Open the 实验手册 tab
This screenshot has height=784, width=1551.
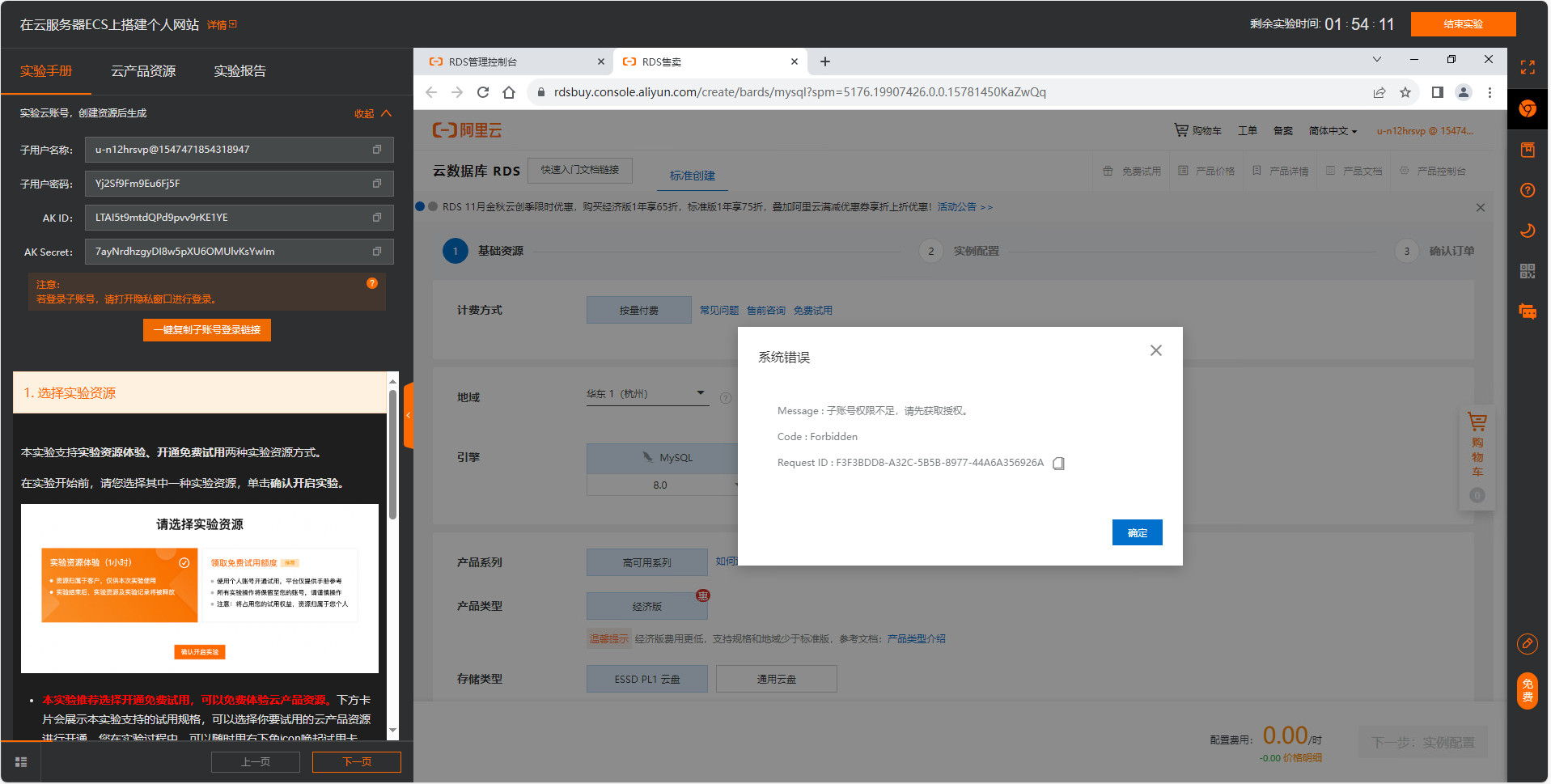pyautogui.click(x=46, y=71)
